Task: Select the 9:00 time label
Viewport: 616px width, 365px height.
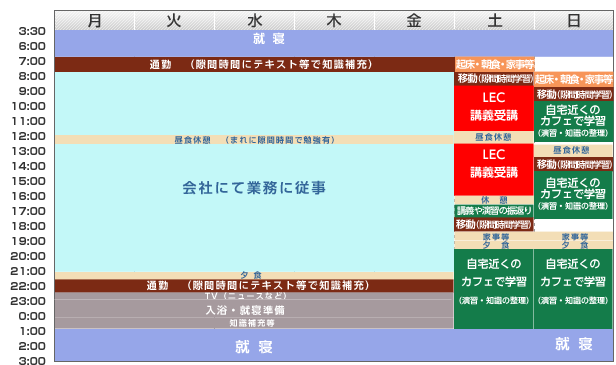Action: pyautogui.click(x=32, y=91)
